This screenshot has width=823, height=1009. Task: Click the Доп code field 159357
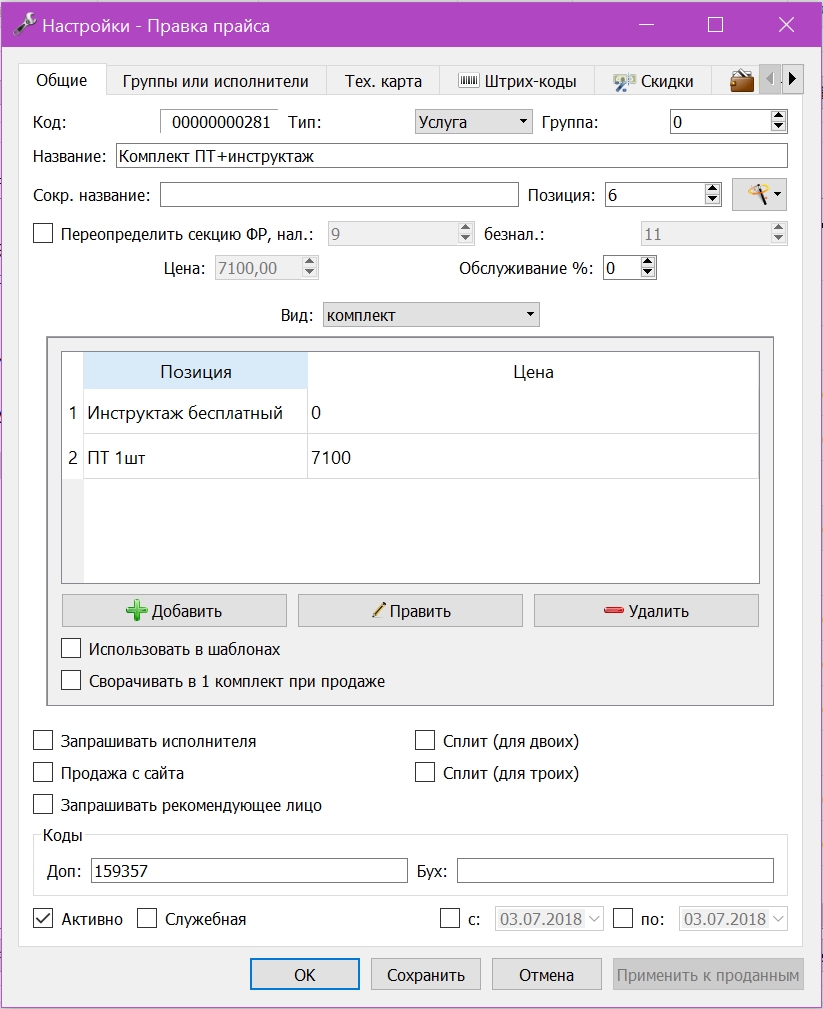(x=249, y=871)
